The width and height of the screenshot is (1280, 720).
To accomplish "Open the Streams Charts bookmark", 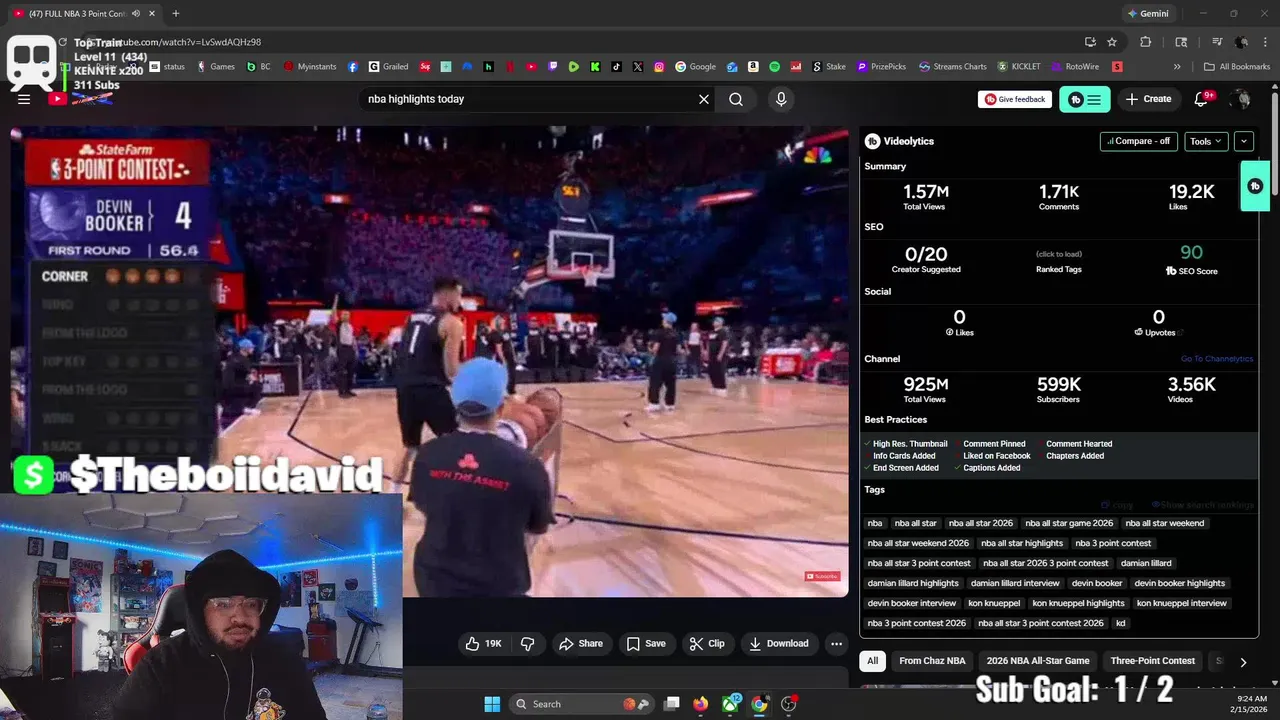I will coord(952,67).
